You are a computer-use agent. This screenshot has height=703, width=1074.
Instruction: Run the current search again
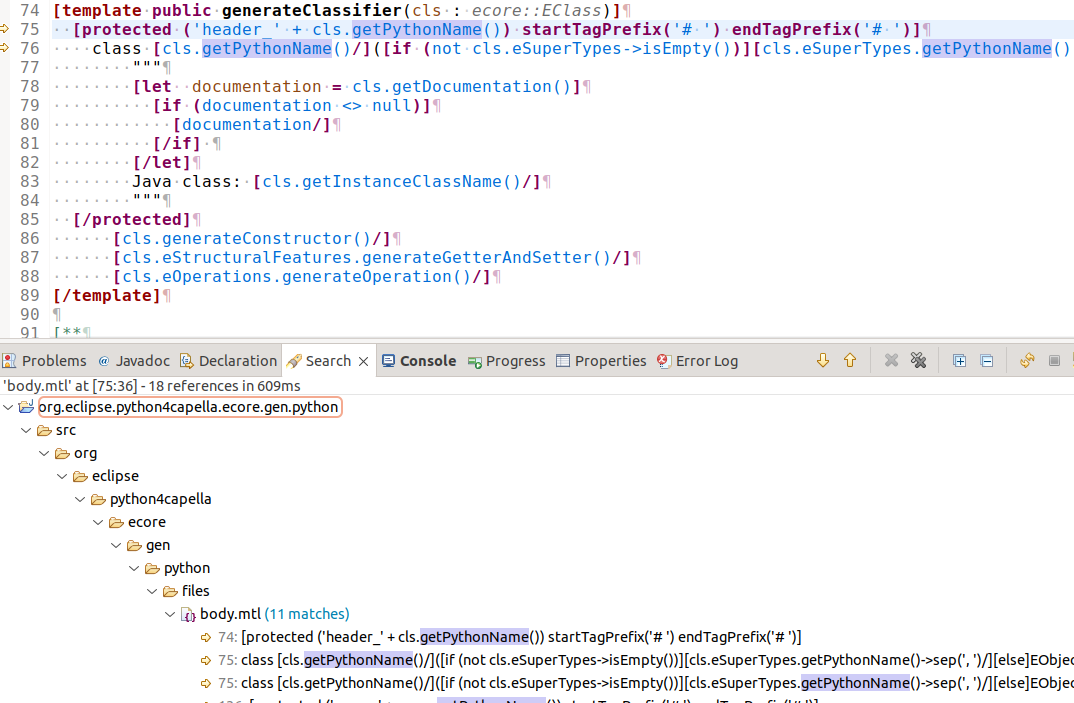1027,361
